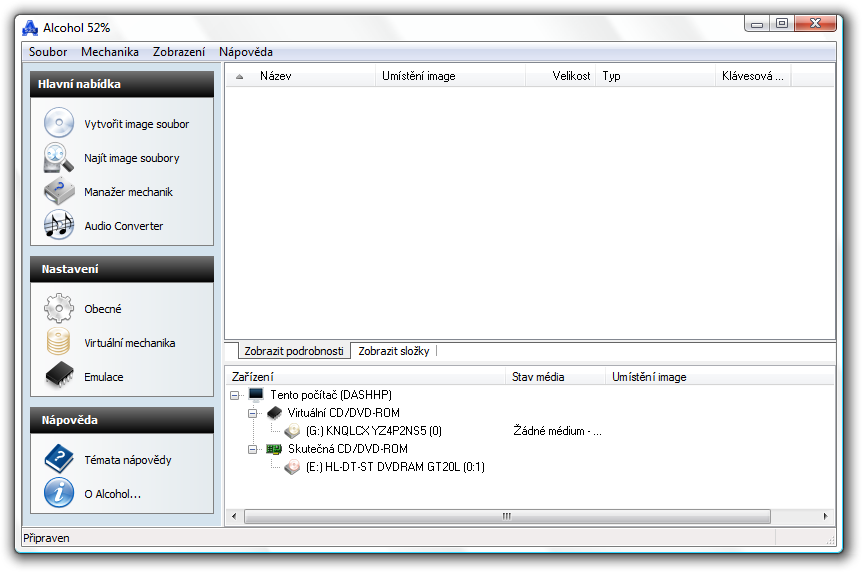Screen dimensions: 862x572
Task: Click horizontal scrollbar right arrow
Action: point(825,516)
